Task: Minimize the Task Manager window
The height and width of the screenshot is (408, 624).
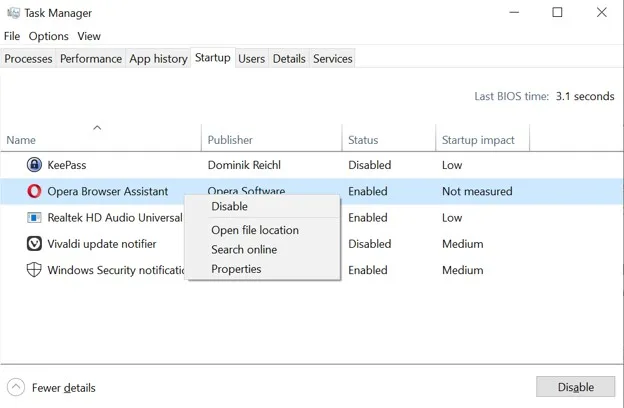Action: coord(514,12)
